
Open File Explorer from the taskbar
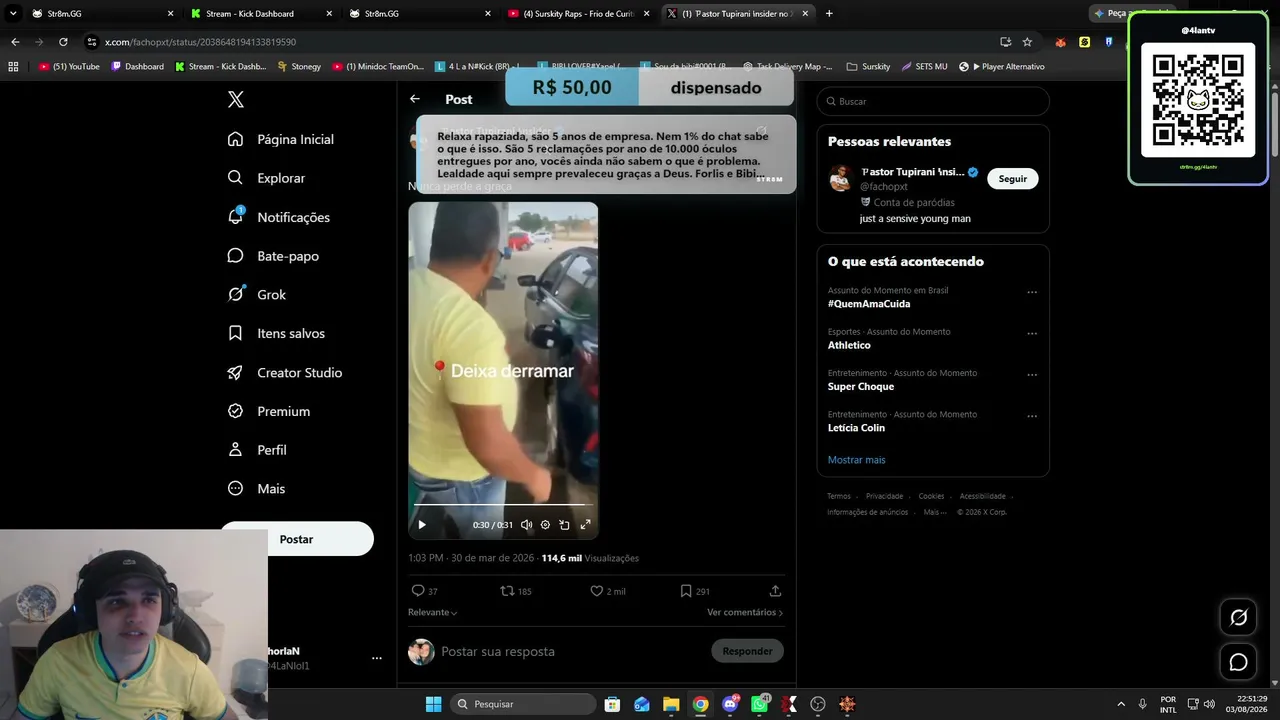[x=671, y=704]
